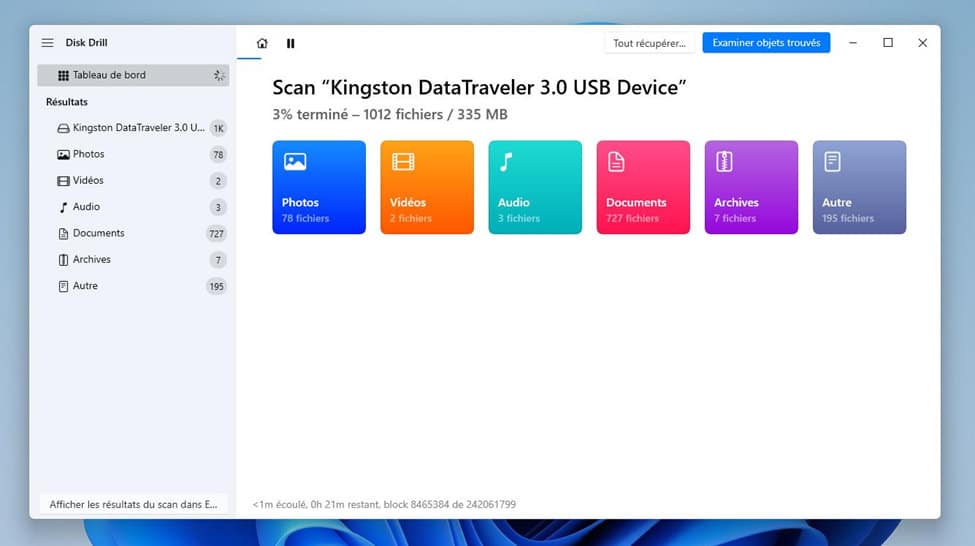975x546 pixels.
Task: Click the Archives sidebar icon
Action: [x=63, y=260]
